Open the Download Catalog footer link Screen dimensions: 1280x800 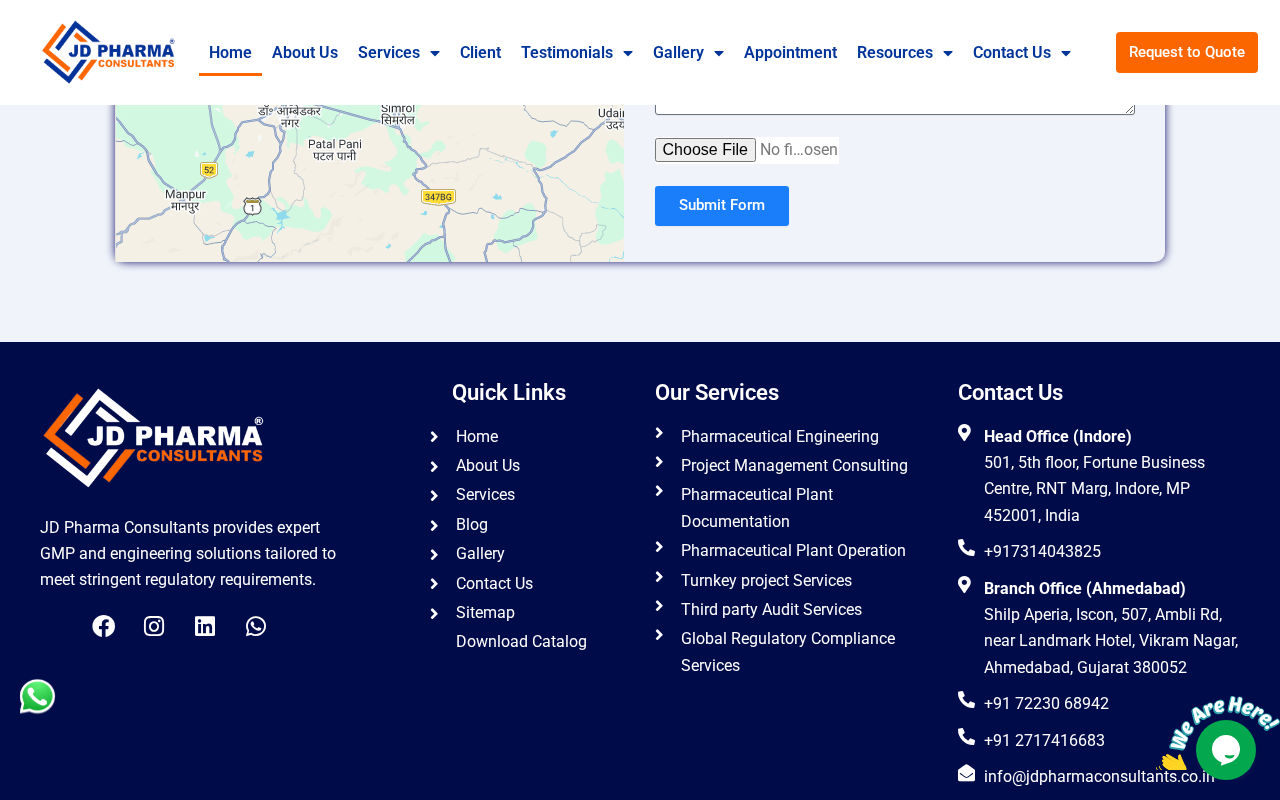521,642
